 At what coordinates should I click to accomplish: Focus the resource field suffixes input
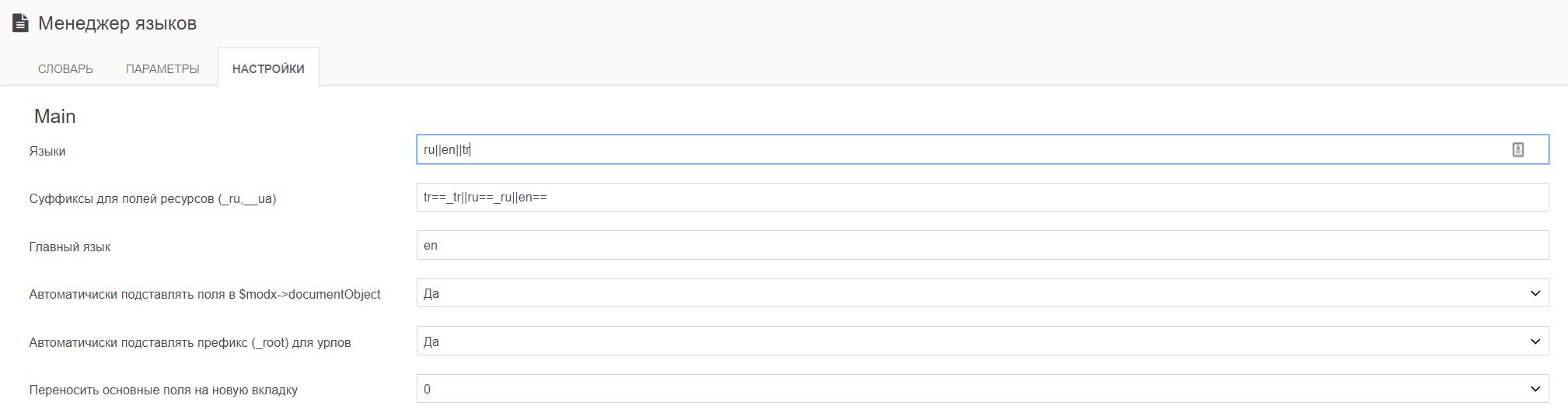tap(983, 198)
